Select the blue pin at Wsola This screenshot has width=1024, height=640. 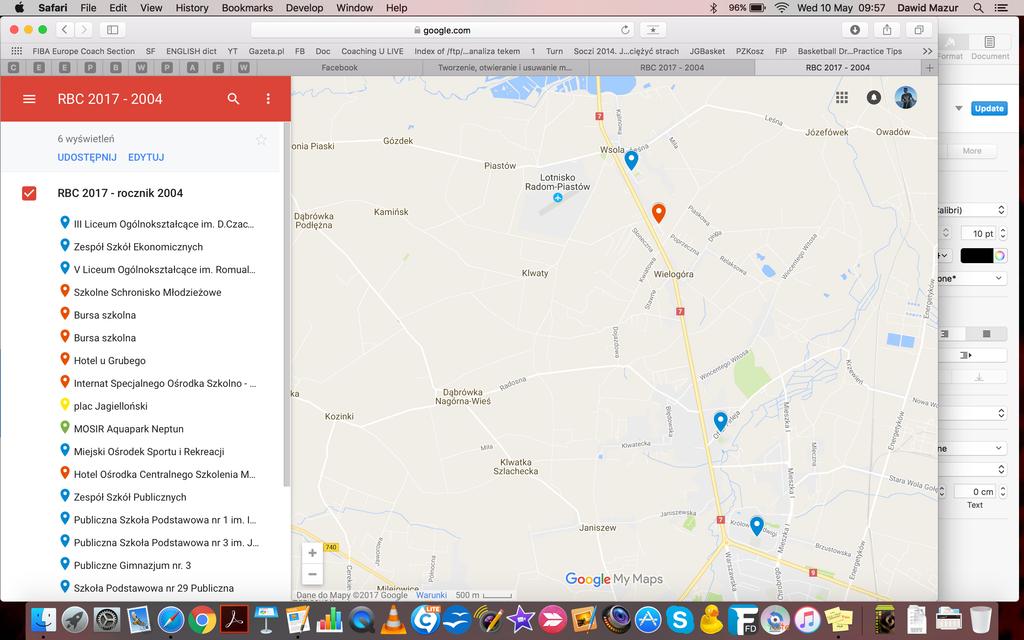click(x=631, y=160)
